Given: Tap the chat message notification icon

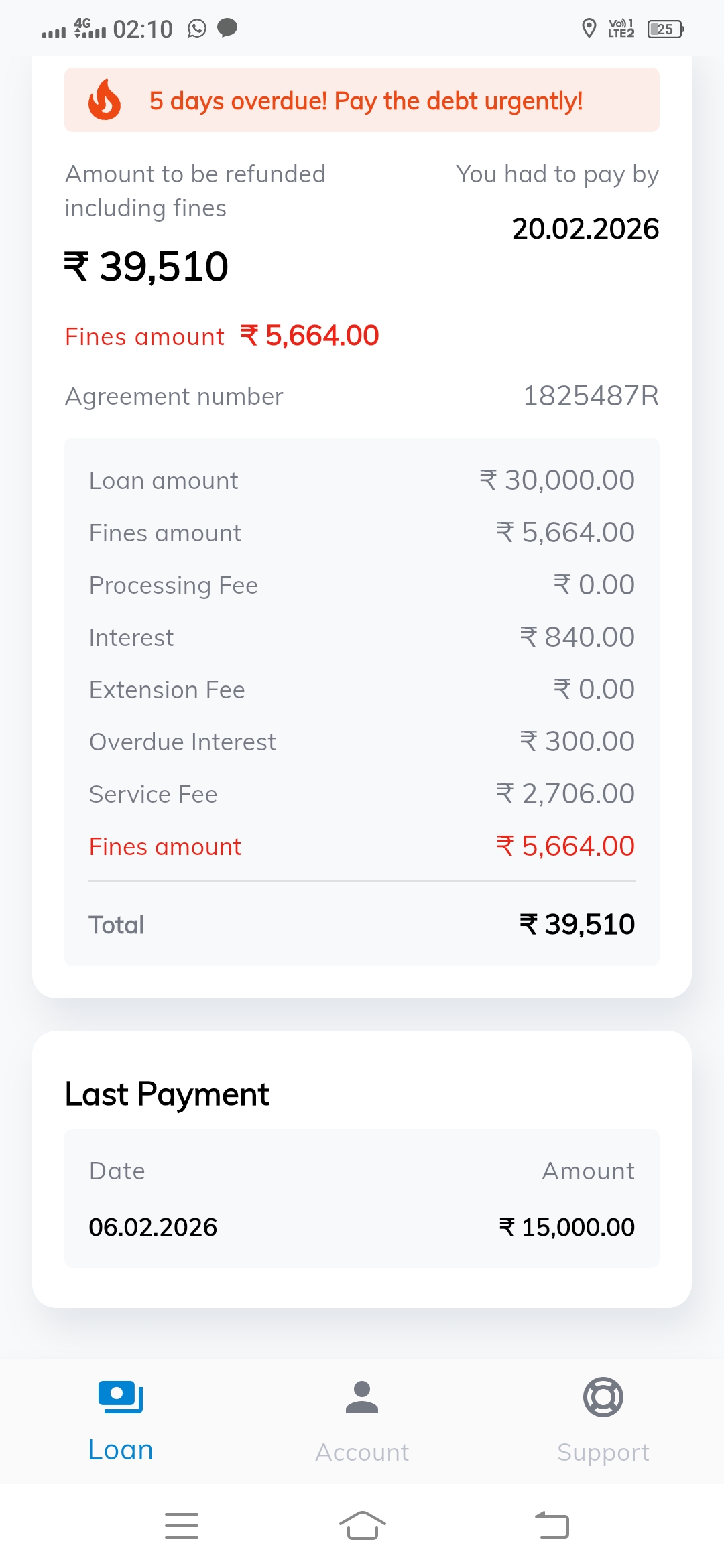Looking at the screenshot, I should coord(228,28).
